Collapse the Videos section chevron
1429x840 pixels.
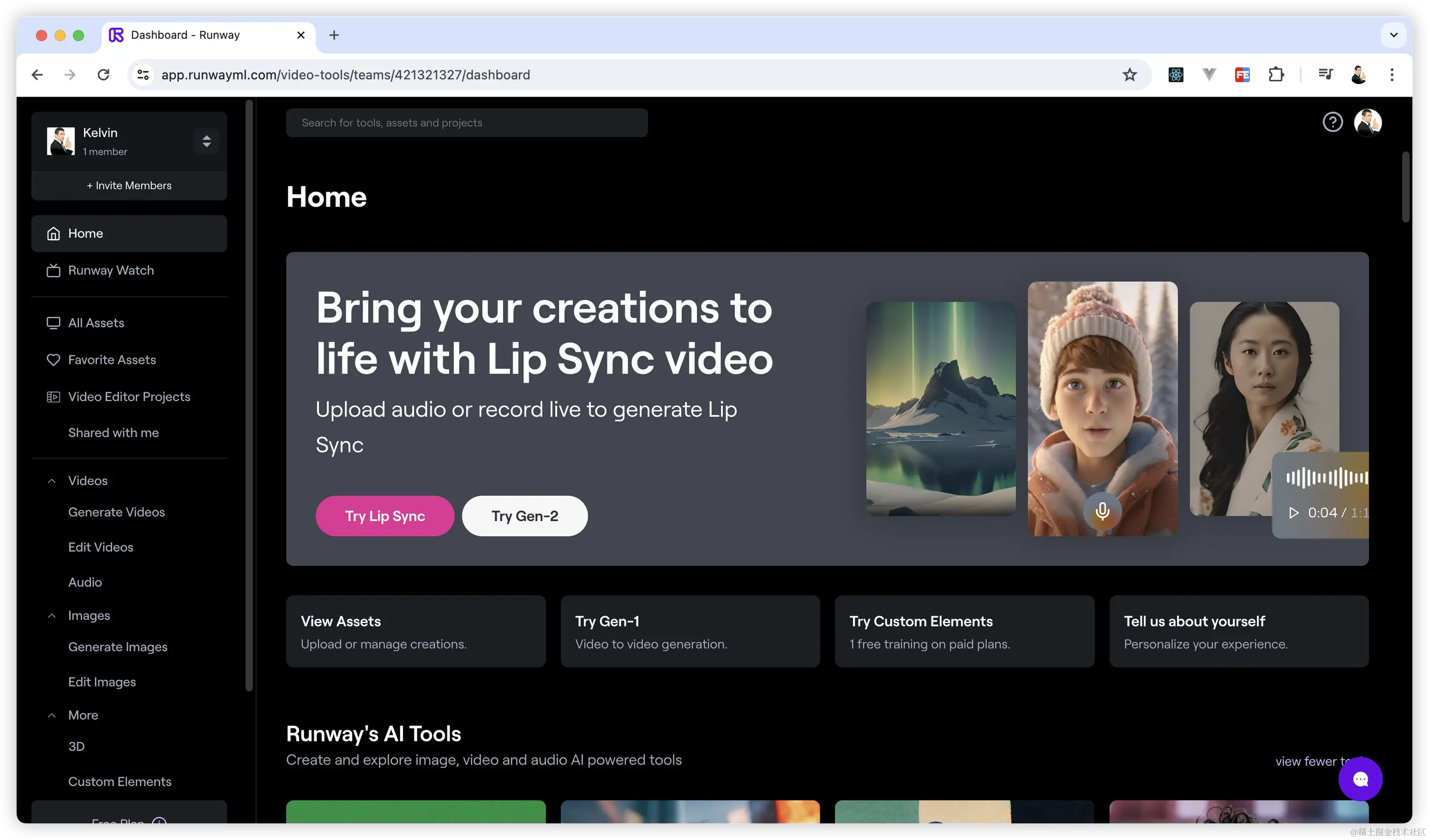tap(52, 480)
